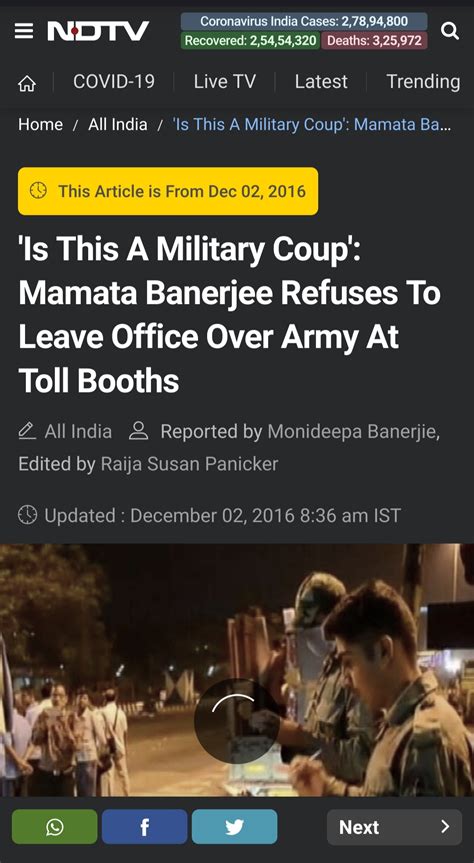Viewport: 474px width, 863px height.
Task: Click the Next button
Action: click(x=394, y=827)
